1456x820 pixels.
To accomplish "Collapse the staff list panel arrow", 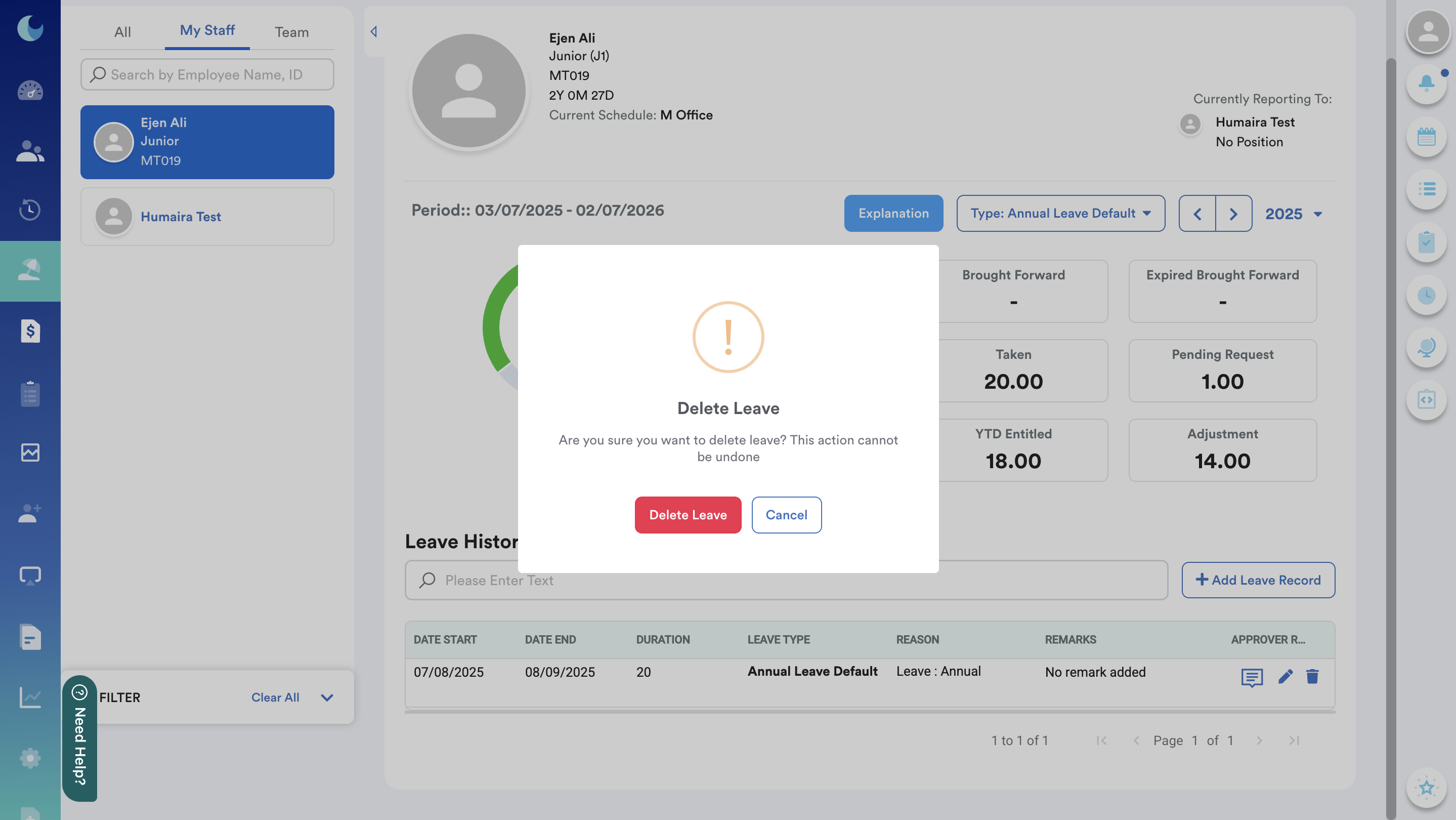I will point(373,32).
